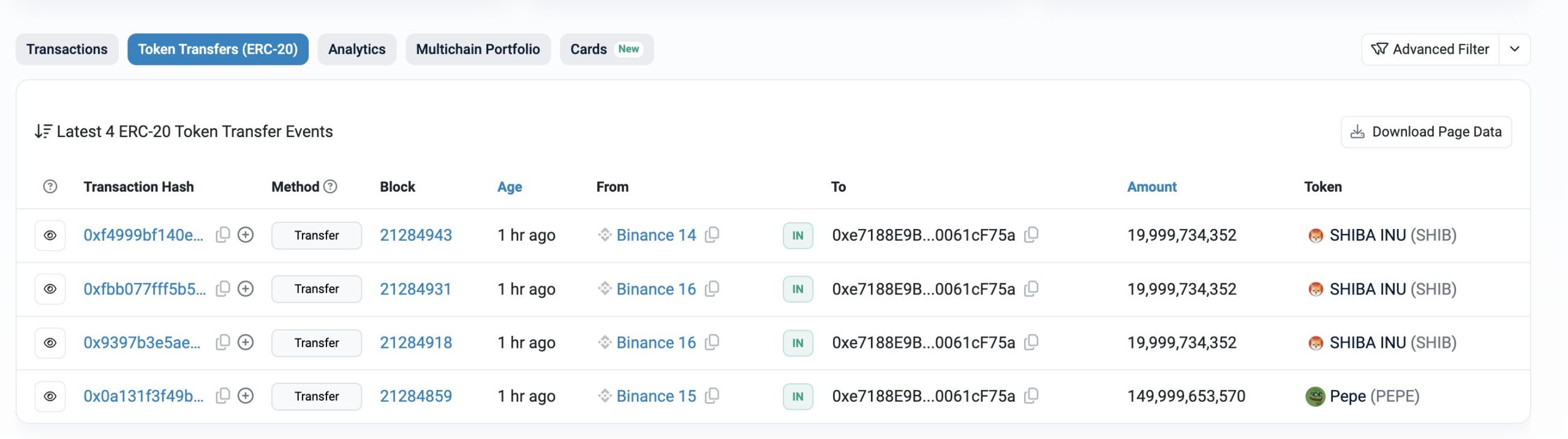This screenshot has width=1568, height=439.
Task: Open the Multichain Portfolio tab
Action: coord(478,50)
